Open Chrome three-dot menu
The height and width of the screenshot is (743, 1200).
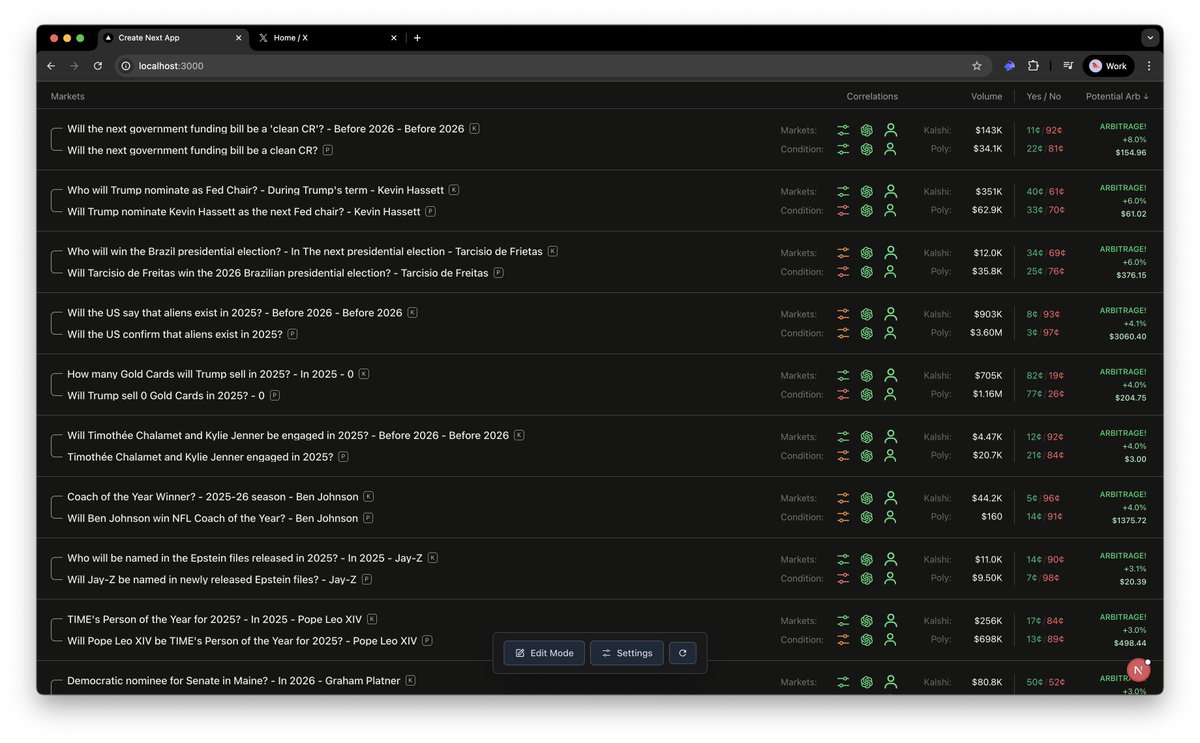tap(1148, 66)
